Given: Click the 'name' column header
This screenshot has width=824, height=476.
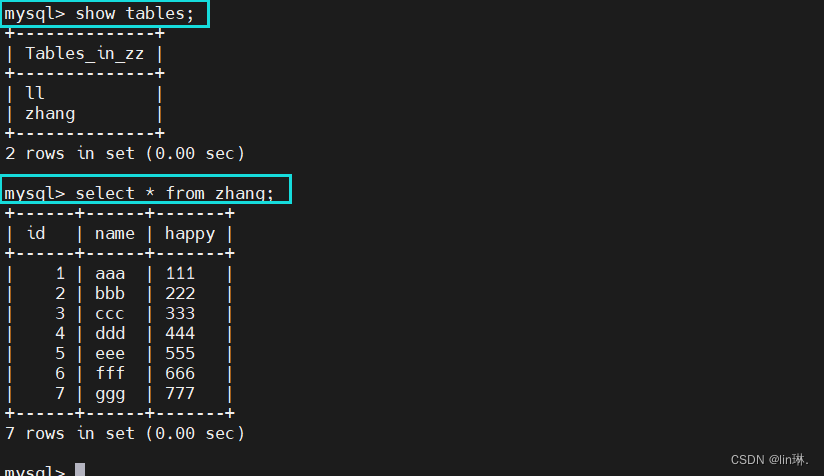Looking at the screenshot, I should pos(115,233).
